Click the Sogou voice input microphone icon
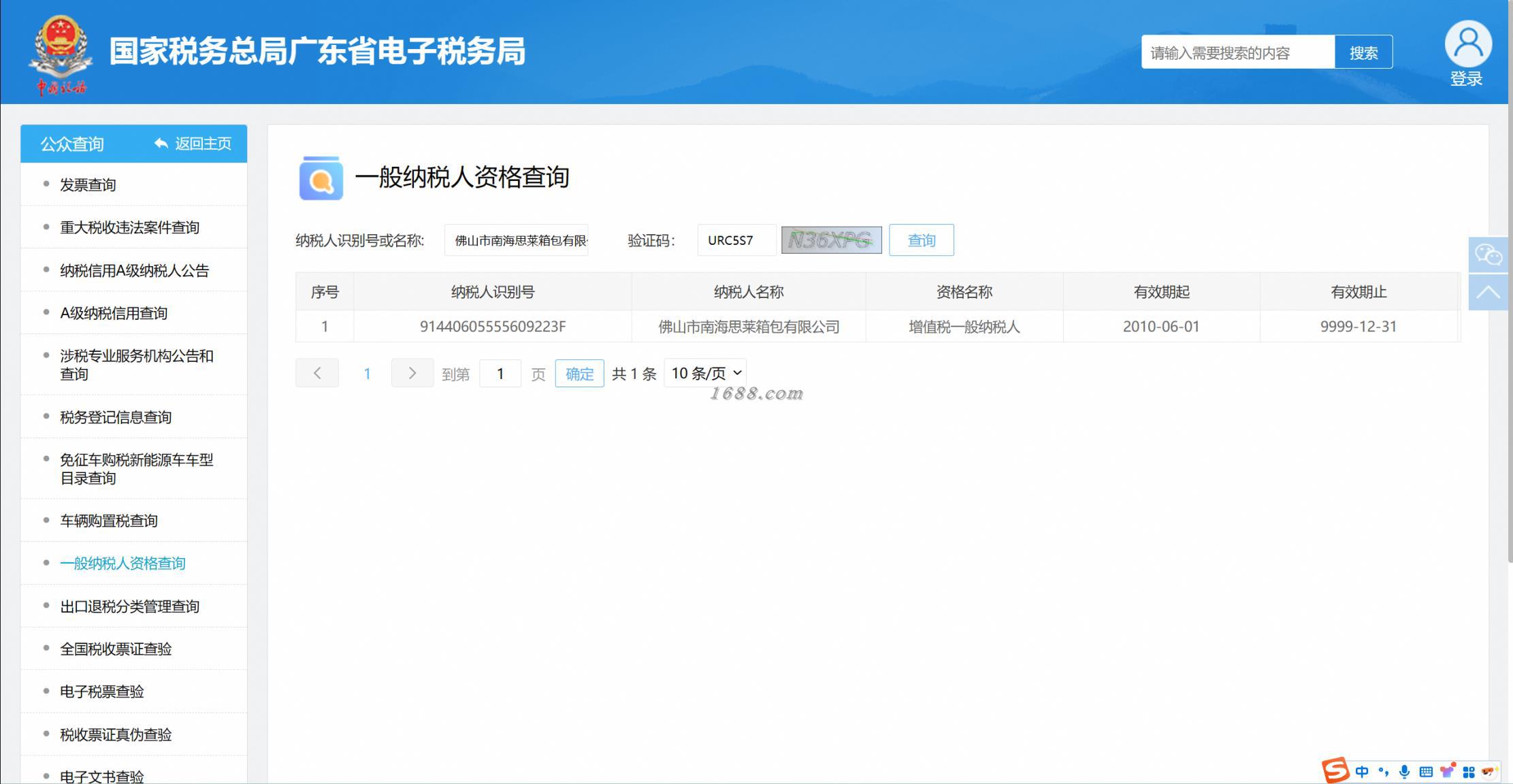The width and height of the screenshot is (1513, 784). (x=1403, y=772)
